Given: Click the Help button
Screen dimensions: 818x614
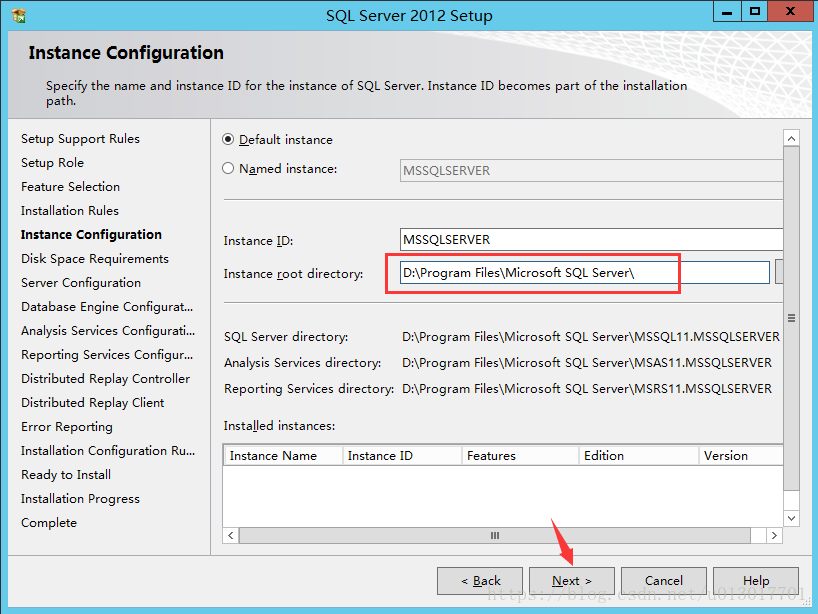Looking at the screenshot, I should [756, 581].
